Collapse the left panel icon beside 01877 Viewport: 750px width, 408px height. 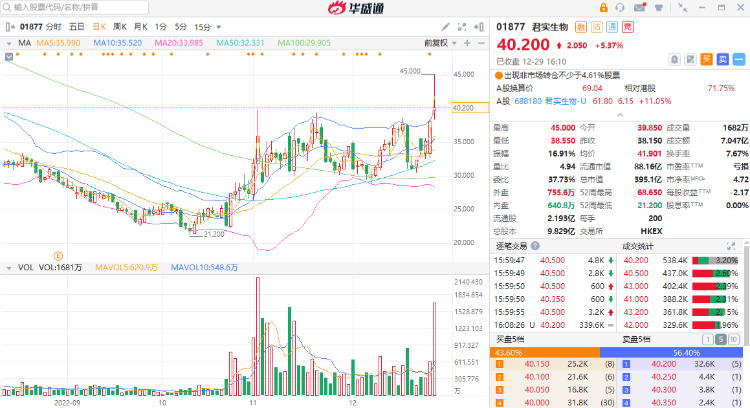tap(10, 27)
